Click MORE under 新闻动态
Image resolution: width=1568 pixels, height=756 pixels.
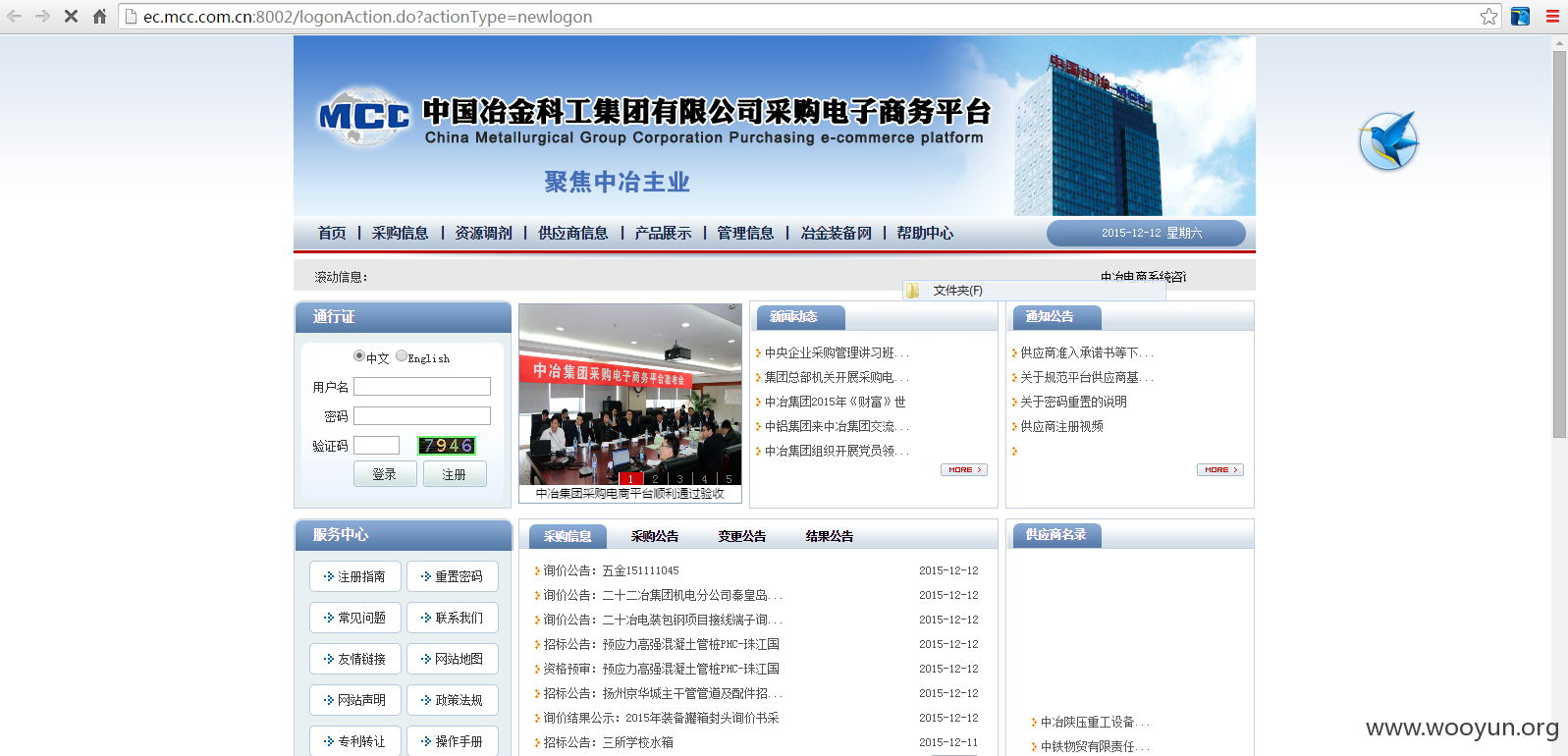tap(964, 469)
